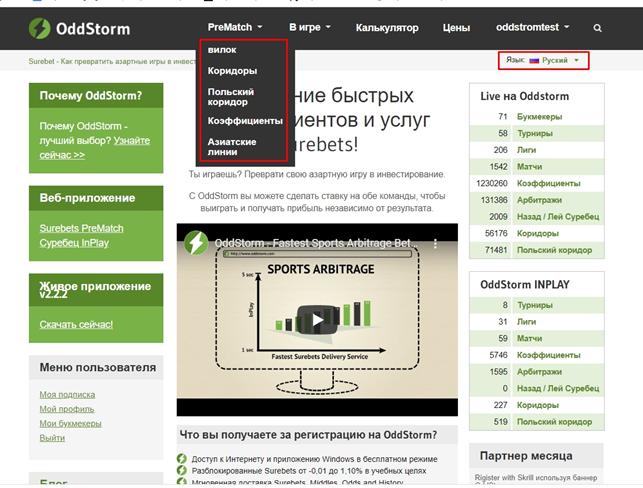Select 'Польский коридор' menu entry

coord(231,96)
